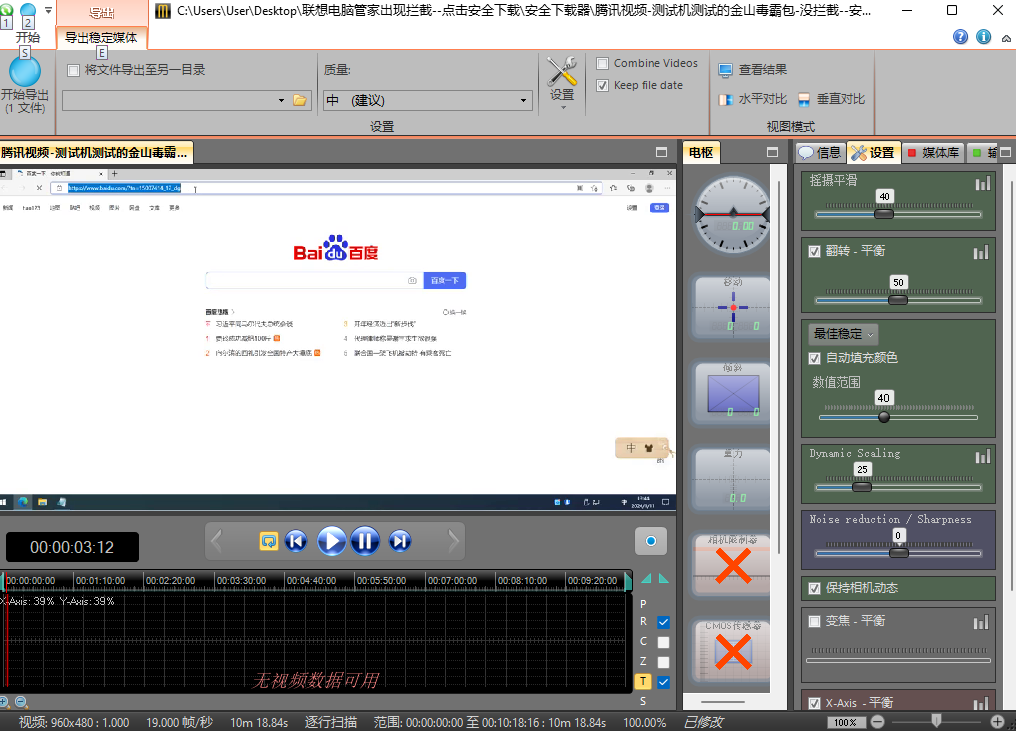Toggle auto fill color (自动填充颜色) checkbox

pyautogui.click(x=814, y=358)
